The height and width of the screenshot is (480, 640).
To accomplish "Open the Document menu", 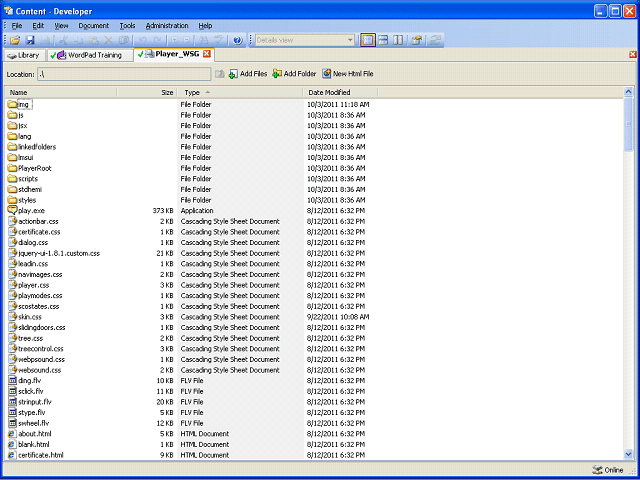I will tap(94, 26).
